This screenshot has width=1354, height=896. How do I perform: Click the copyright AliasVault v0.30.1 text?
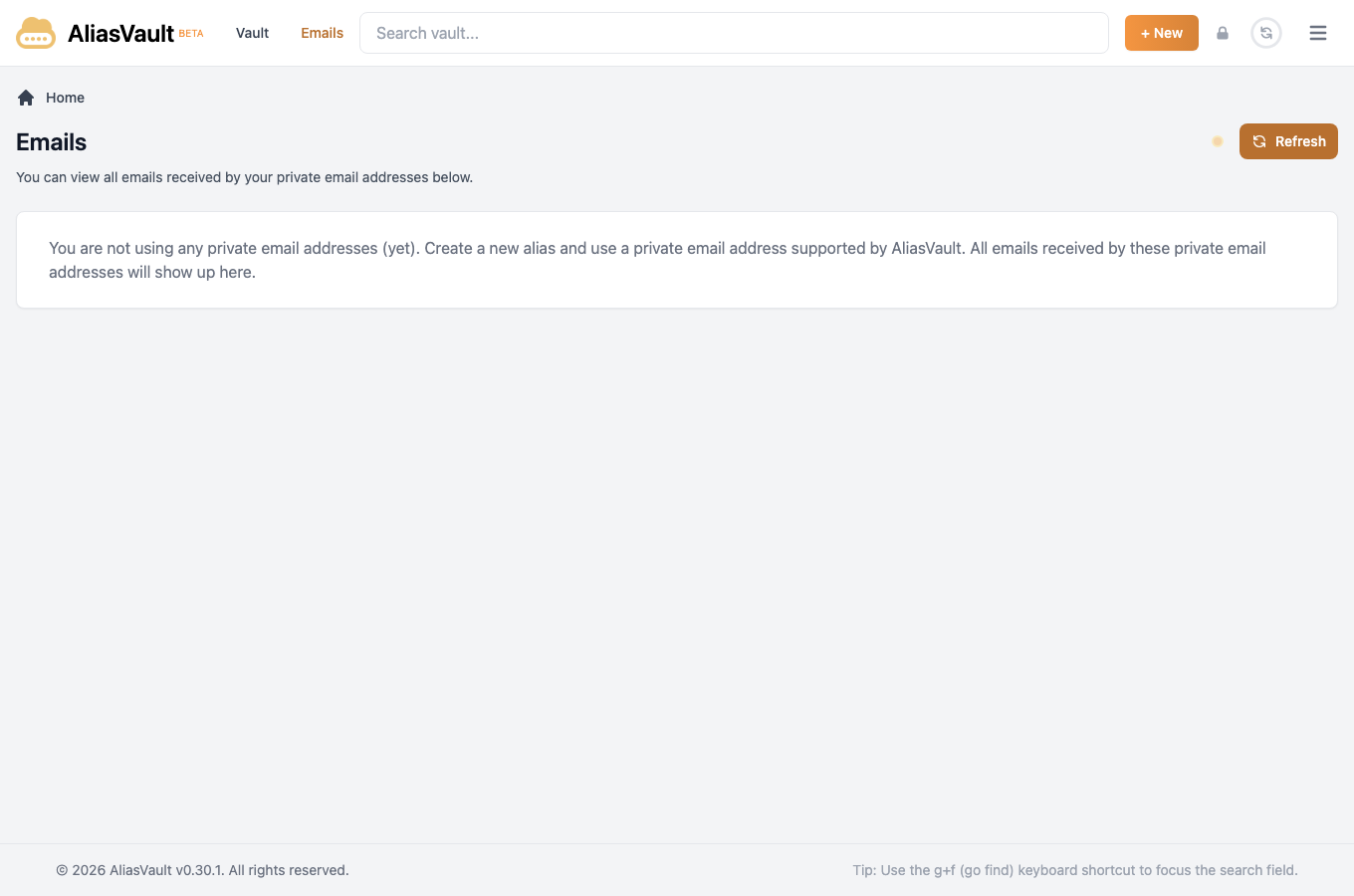202,870
